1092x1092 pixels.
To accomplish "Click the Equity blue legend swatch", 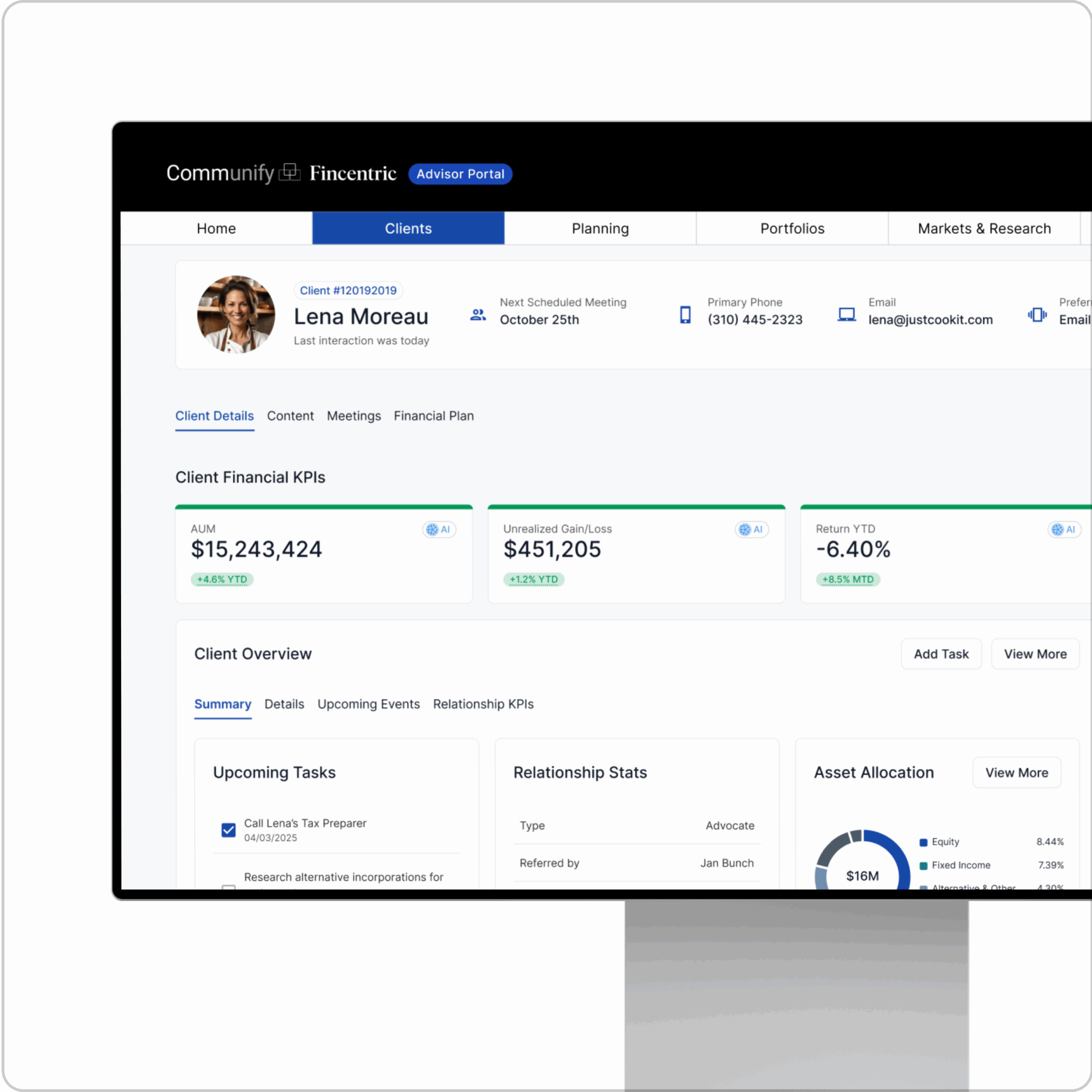I will pos(924,842).
